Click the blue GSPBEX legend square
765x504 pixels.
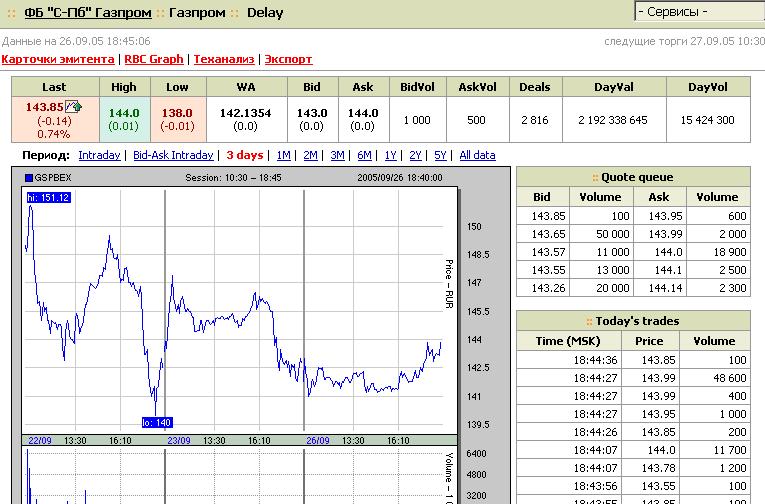(29, 178)
